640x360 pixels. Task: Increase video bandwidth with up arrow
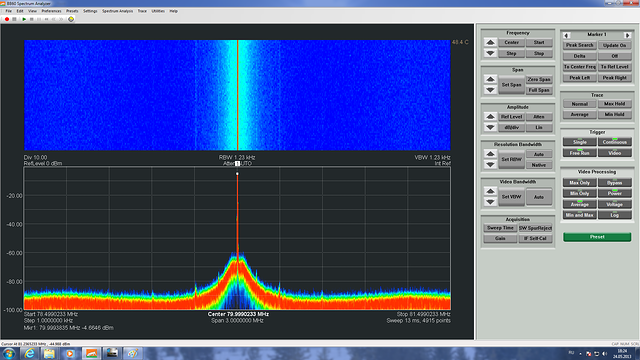491,191
